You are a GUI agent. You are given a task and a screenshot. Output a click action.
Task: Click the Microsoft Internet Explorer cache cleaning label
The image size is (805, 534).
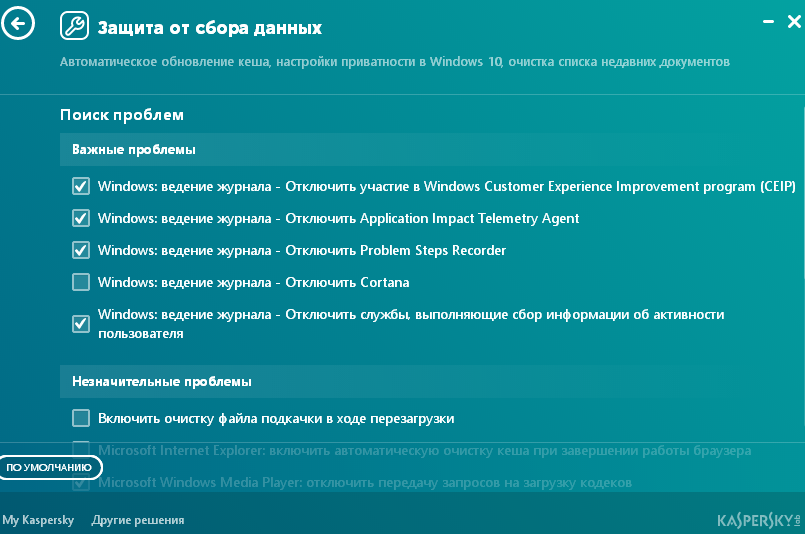click(x=425, y=450)
